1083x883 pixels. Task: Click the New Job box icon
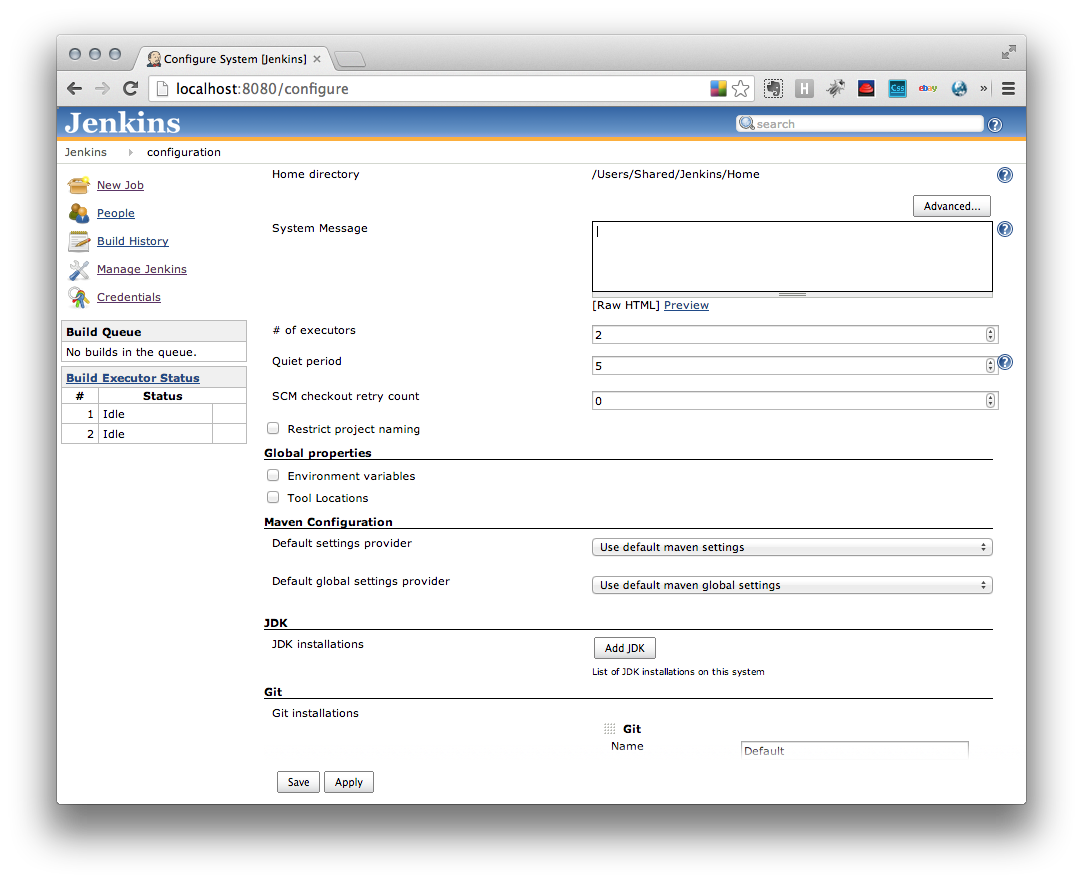78,185
